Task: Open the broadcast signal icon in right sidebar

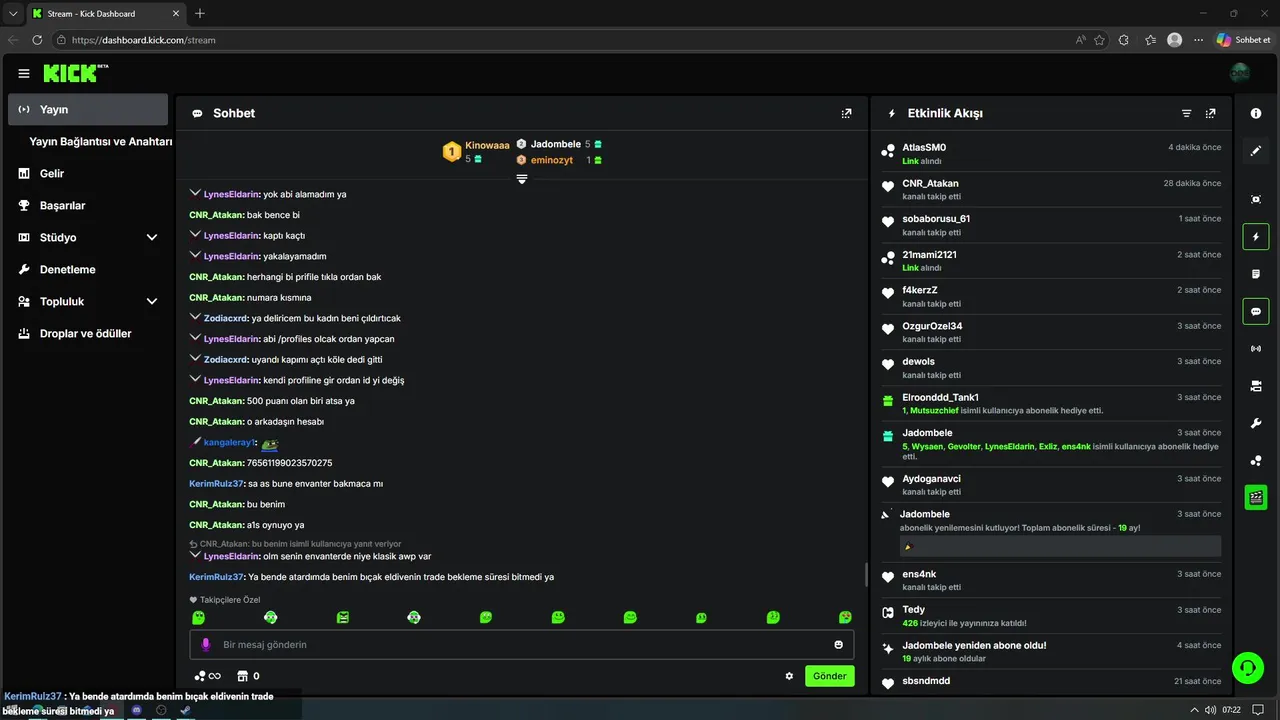Action: [1256, 348]
